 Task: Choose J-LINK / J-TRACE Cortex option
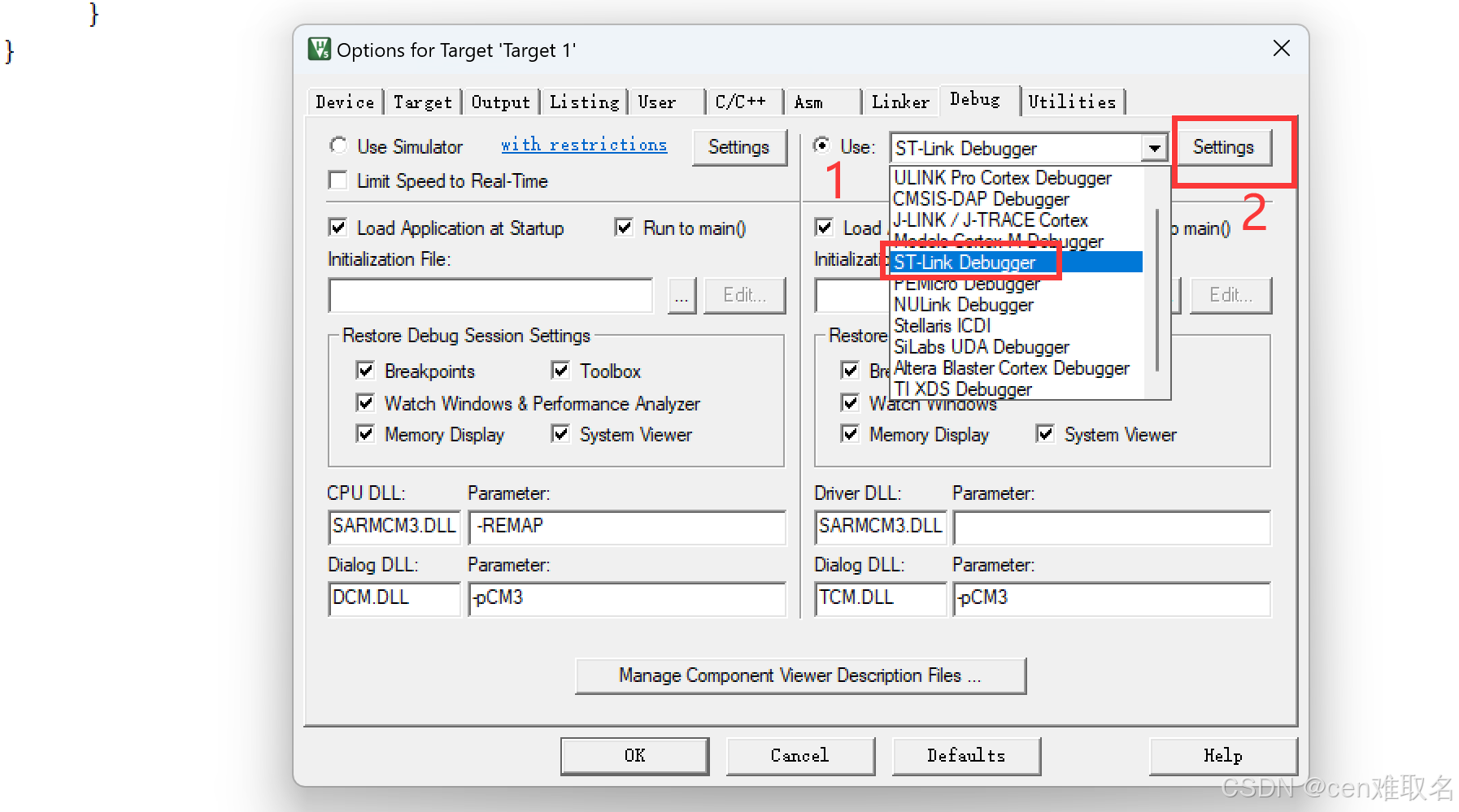(x=1017, y=220)
